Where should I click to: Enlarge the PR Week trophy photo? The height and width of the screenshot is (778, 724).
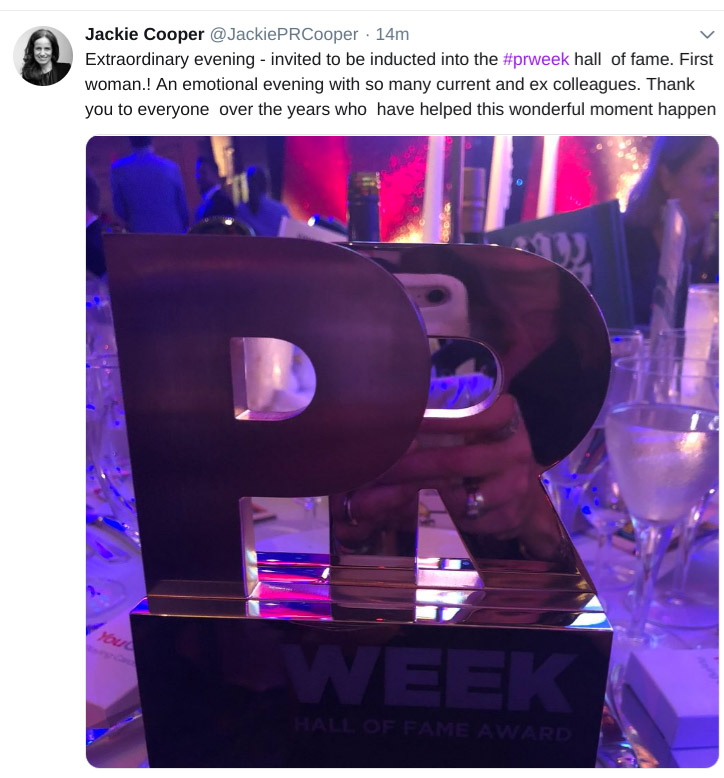point(402,452)
